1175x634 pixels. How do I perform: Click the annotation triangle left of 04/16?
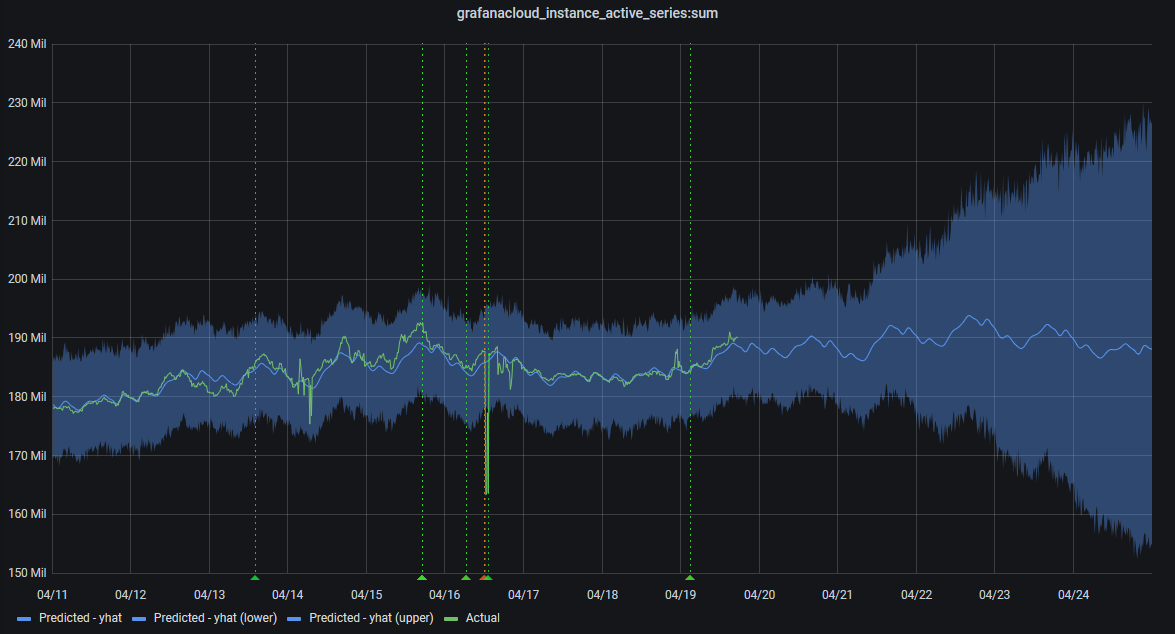422,578
